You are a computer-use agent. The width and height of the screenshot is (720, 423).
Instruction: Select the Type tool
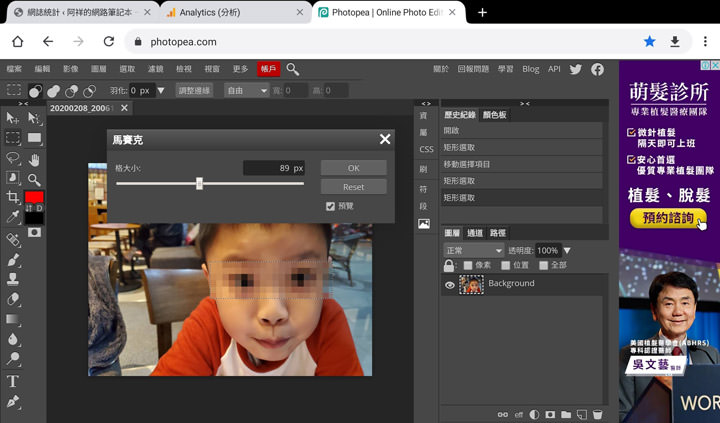point(13,381)
